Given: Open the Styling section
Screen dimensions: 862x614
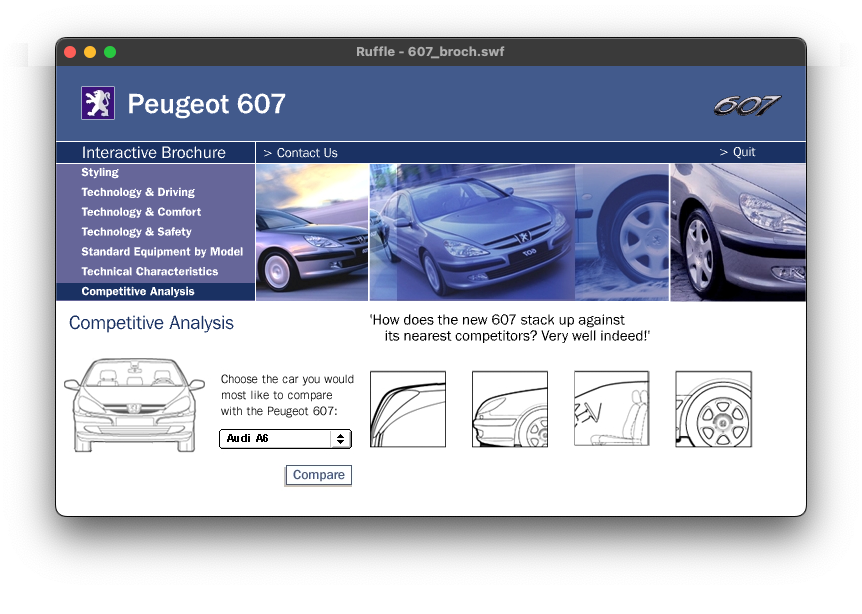Looking at the screenshot, I should point(100,172).
